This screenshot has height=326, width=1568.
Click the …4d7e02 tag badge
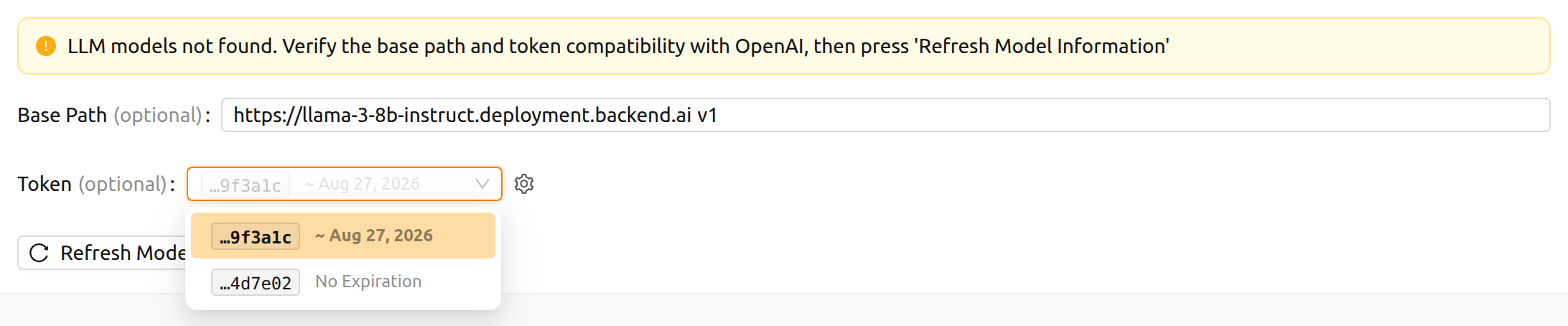coord(256,282)
